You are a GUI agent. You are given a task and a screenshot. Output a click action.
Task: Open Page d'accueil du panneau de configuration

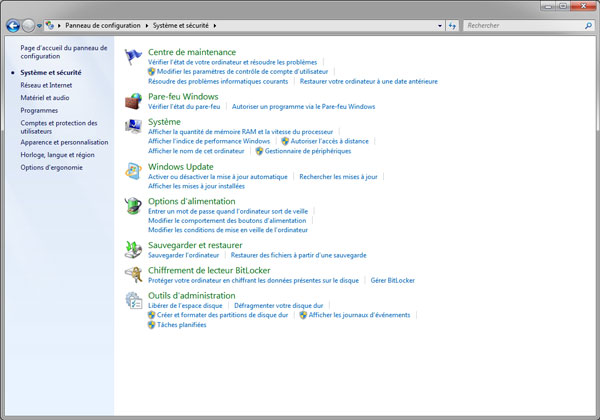64,52
